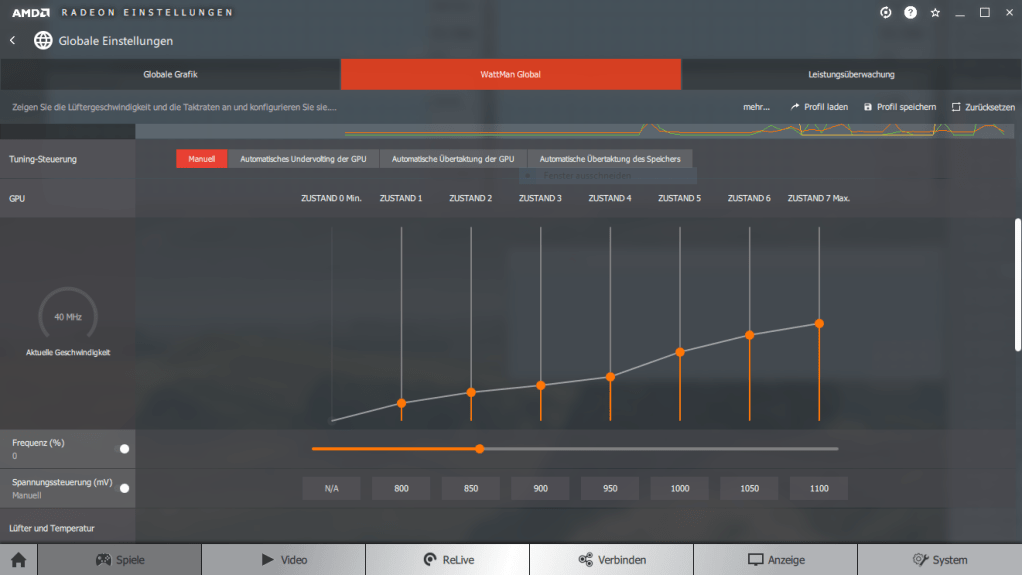Toggle the Frequenz (%) switch
The image size is (1022, 575).
pos(125,449)
